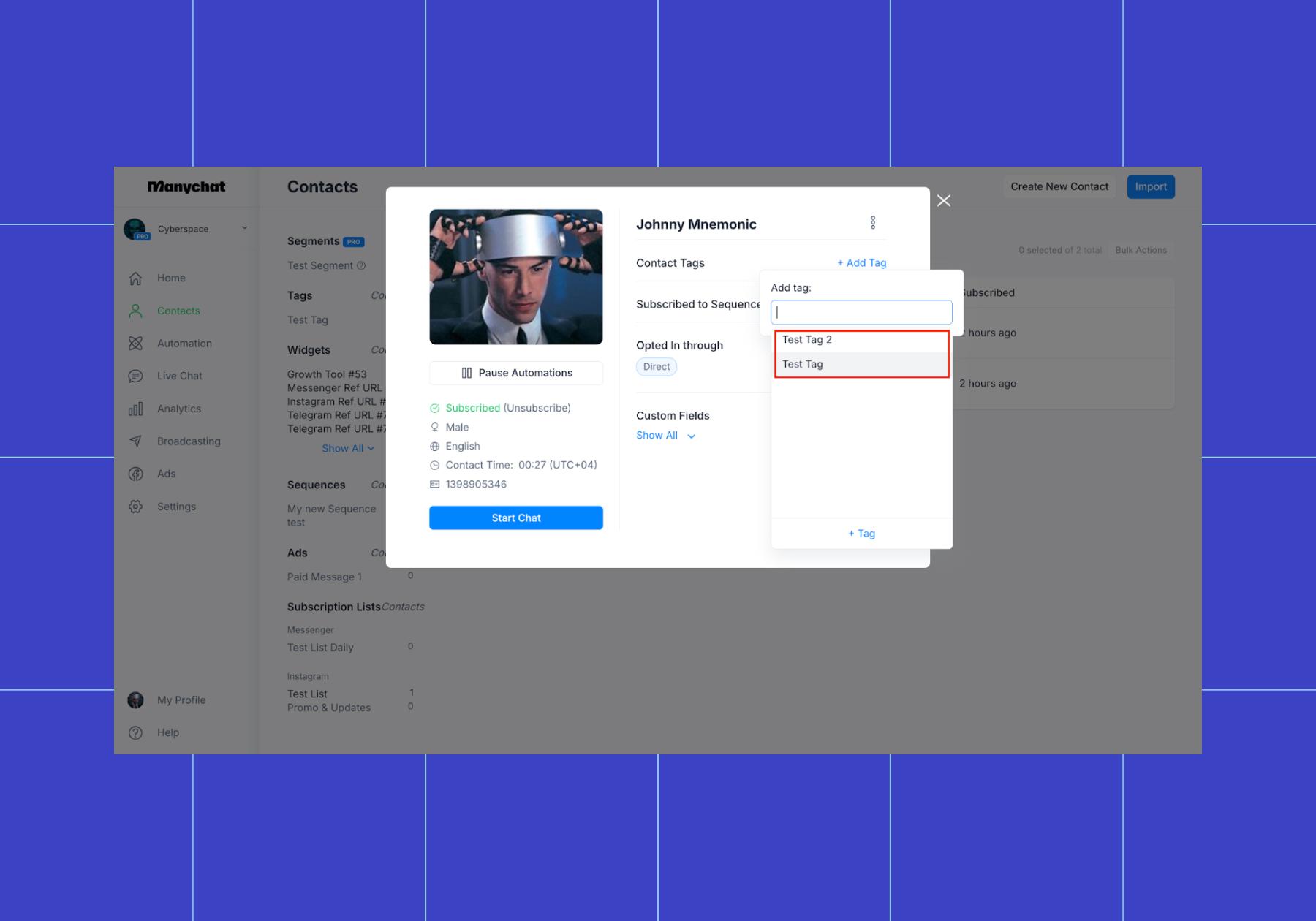Open the Automation icon in sidebar
The width and height of the screenshot is (1316, 921).
click(135, 344)
